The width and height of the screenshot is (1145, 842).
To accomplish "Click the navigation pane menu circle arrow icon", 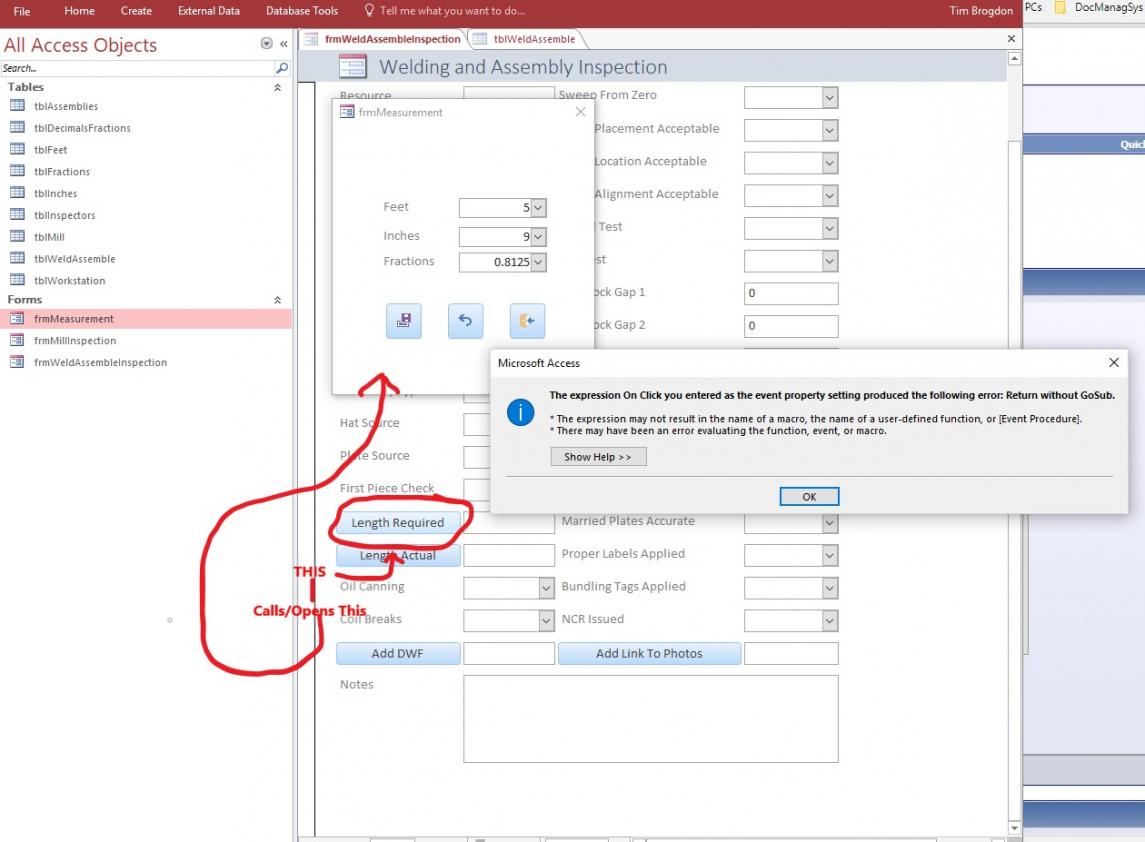I will [x=267, y=44].
